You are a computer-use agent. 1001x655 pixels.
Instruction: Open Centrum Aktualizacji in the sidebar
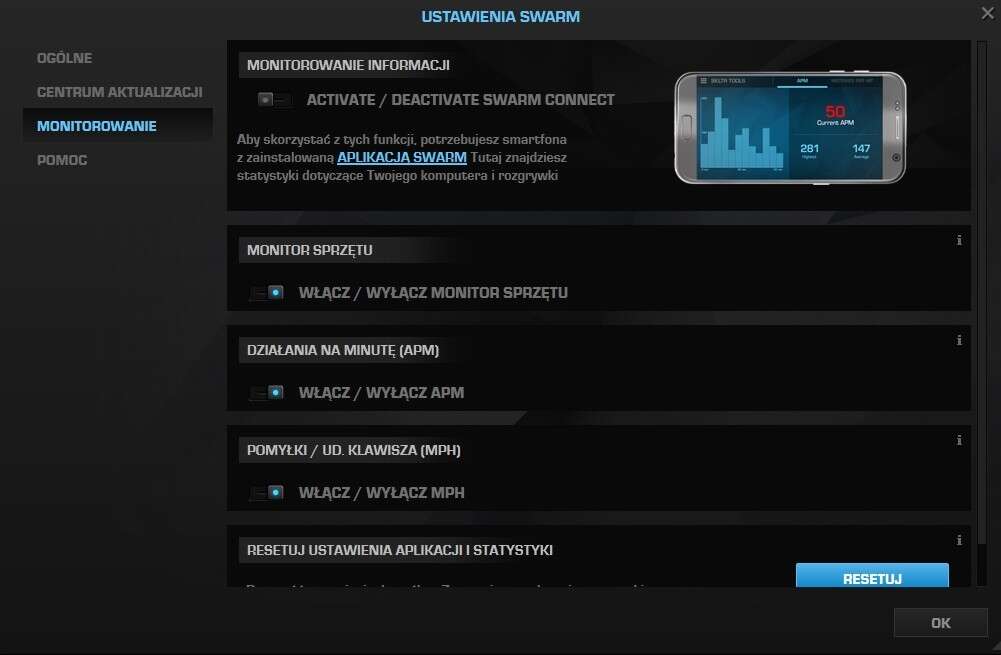tap(119, 92)
